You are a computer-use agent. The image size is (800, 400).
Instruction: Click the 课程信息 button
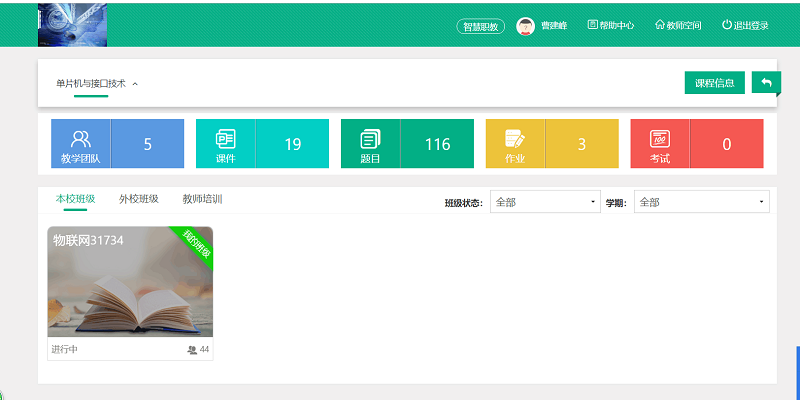pos(714,82)
